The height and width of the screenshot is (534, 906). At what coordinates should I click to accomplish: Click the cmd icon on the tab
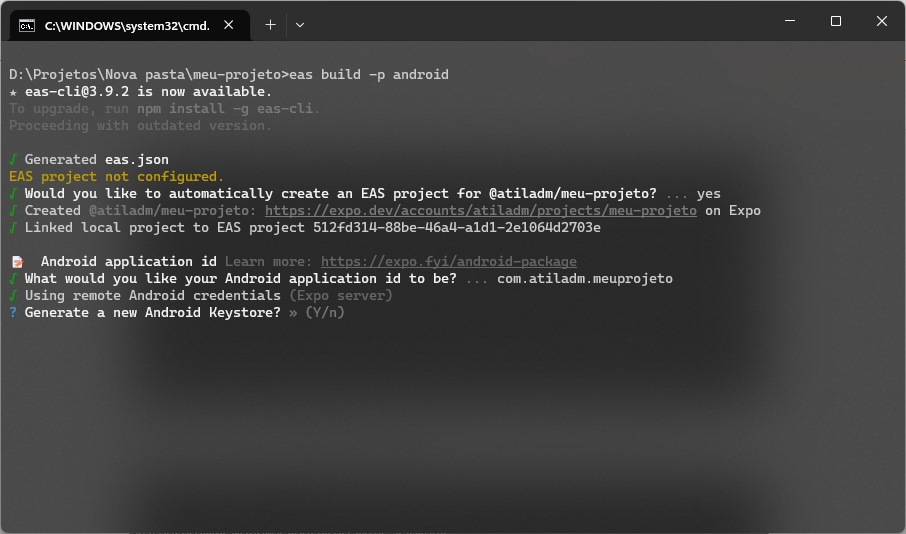click(27, 25)
